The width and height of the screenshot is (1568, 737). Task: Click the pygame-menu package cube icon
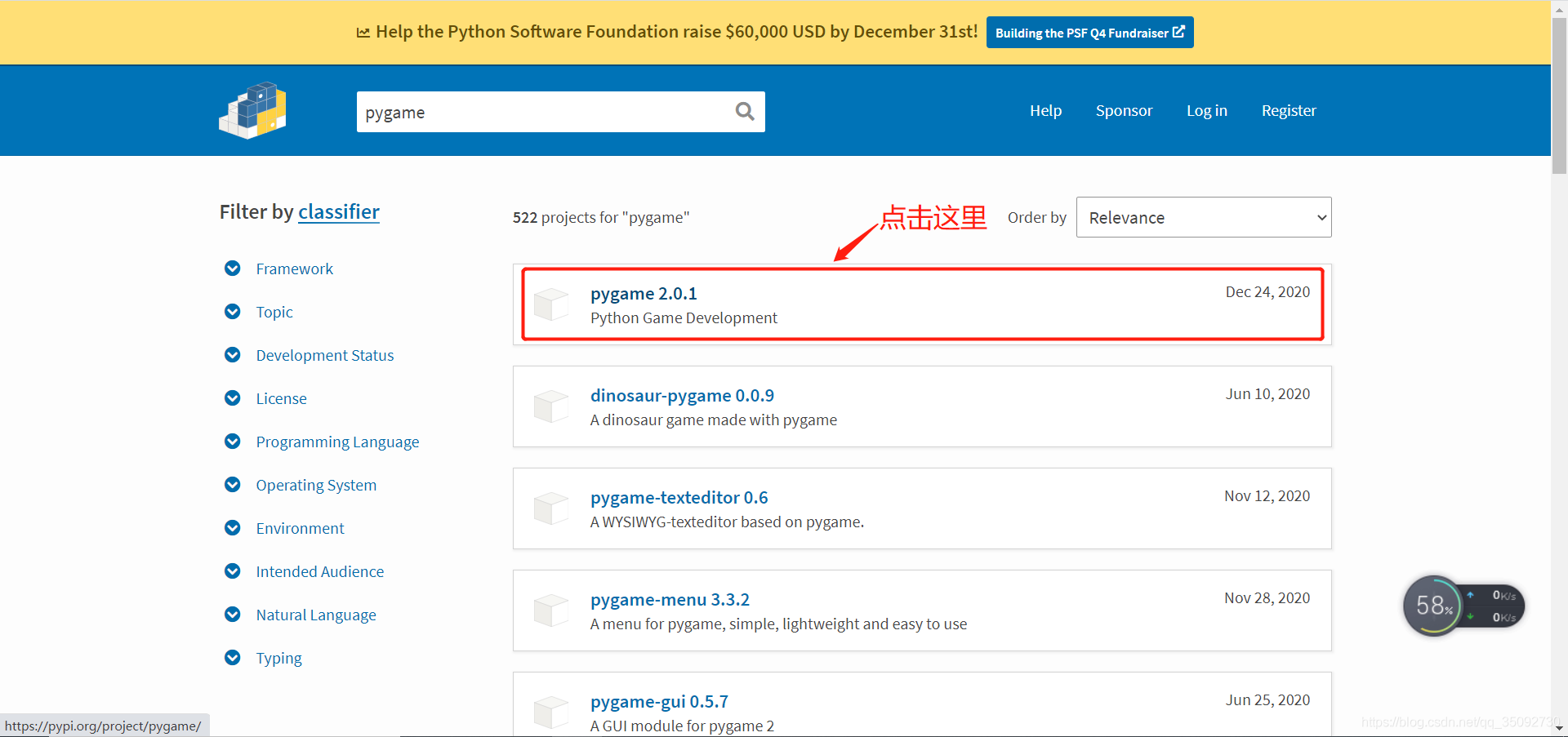(551, 610)
